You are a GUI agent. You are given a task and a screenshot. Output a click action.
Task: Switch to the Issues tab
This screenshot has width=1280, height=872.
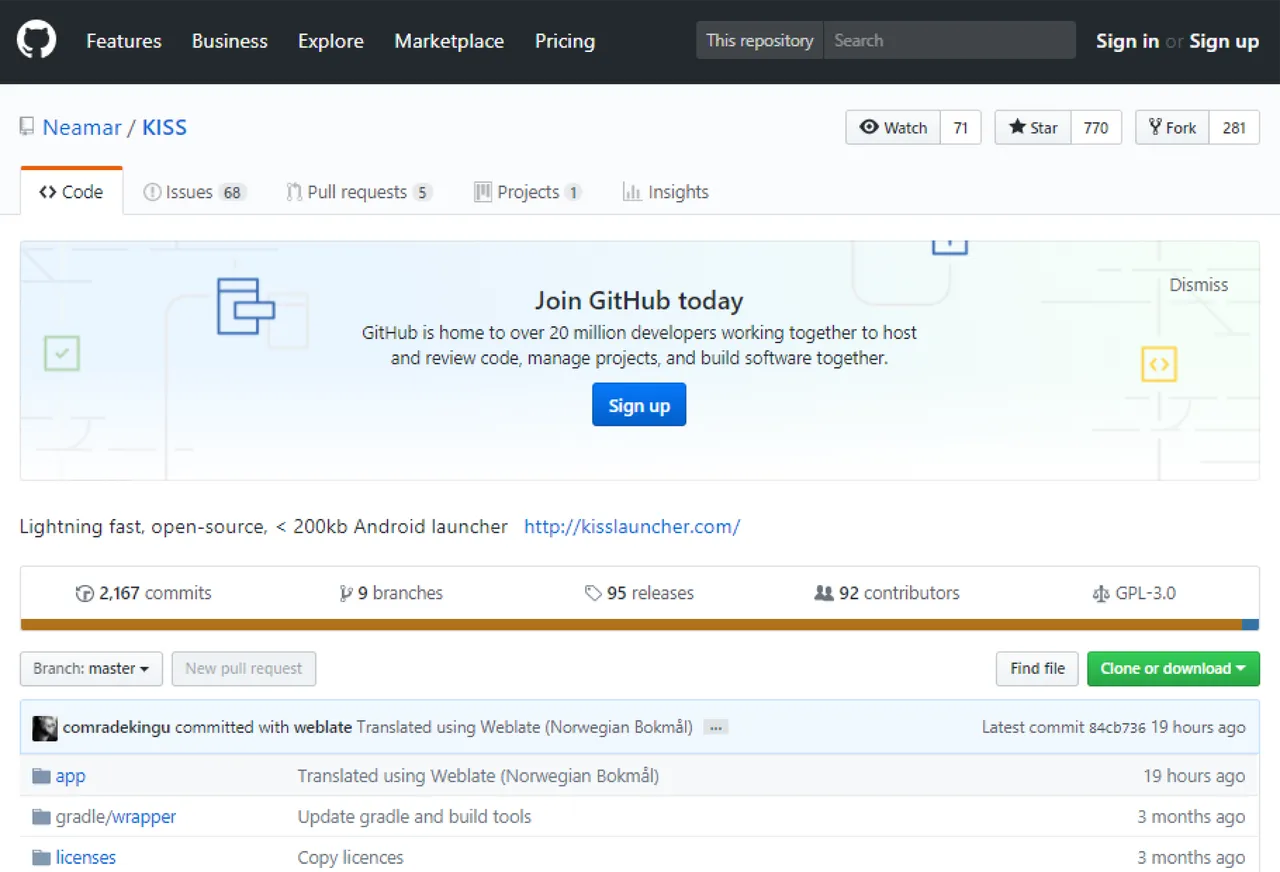(195, 192)
